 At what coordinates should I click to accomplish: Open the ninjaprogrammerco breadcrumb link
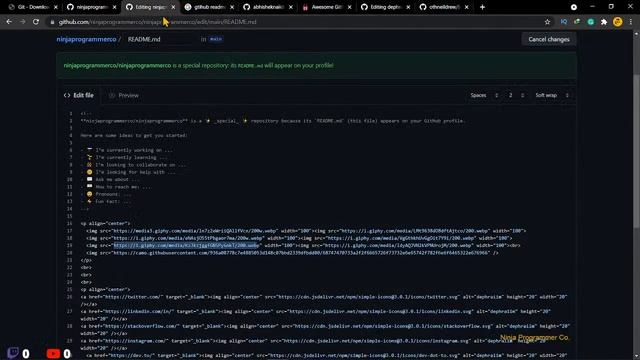click(x=86, y=39)
